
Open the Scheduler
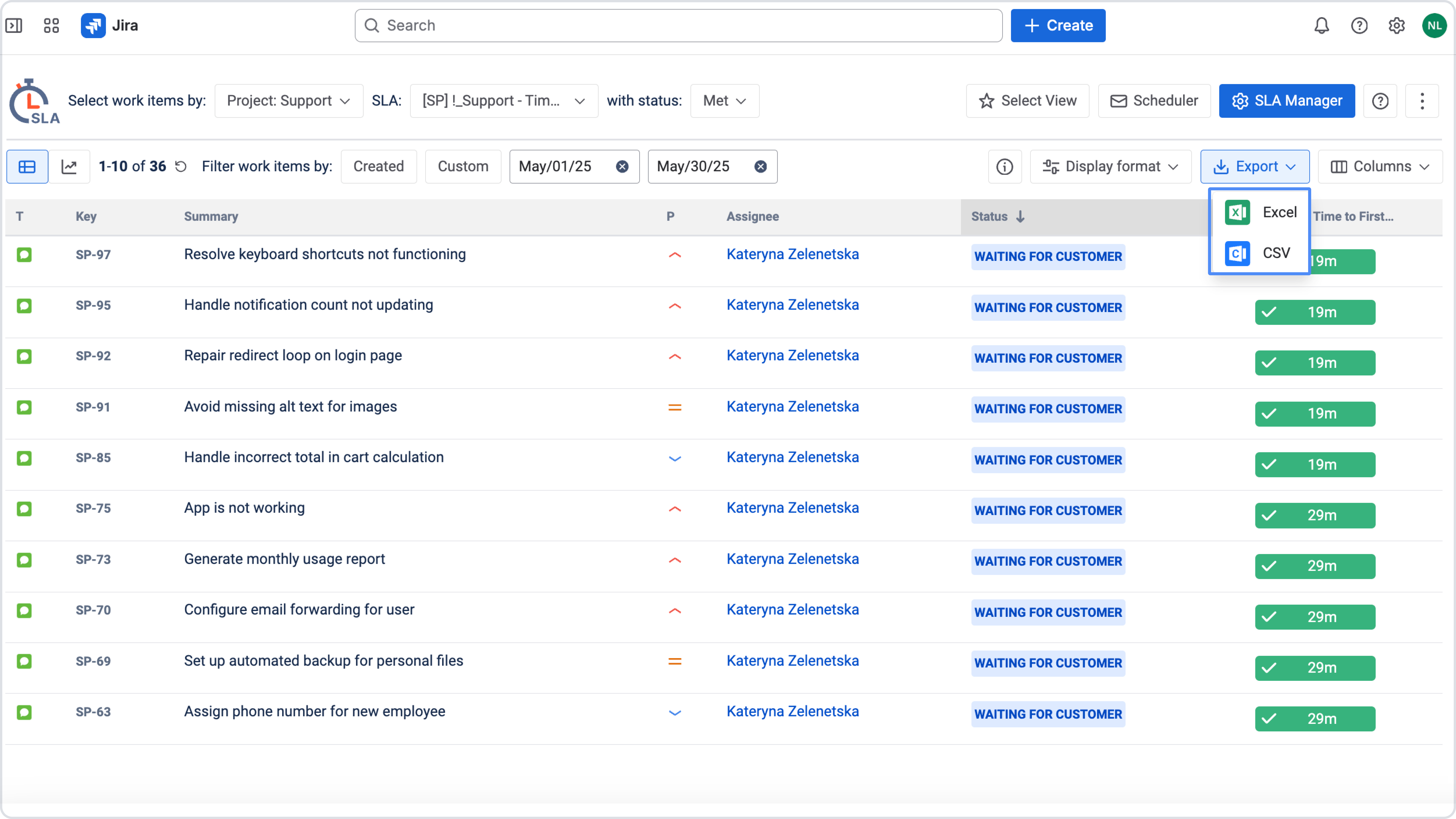pos(1154,101)
